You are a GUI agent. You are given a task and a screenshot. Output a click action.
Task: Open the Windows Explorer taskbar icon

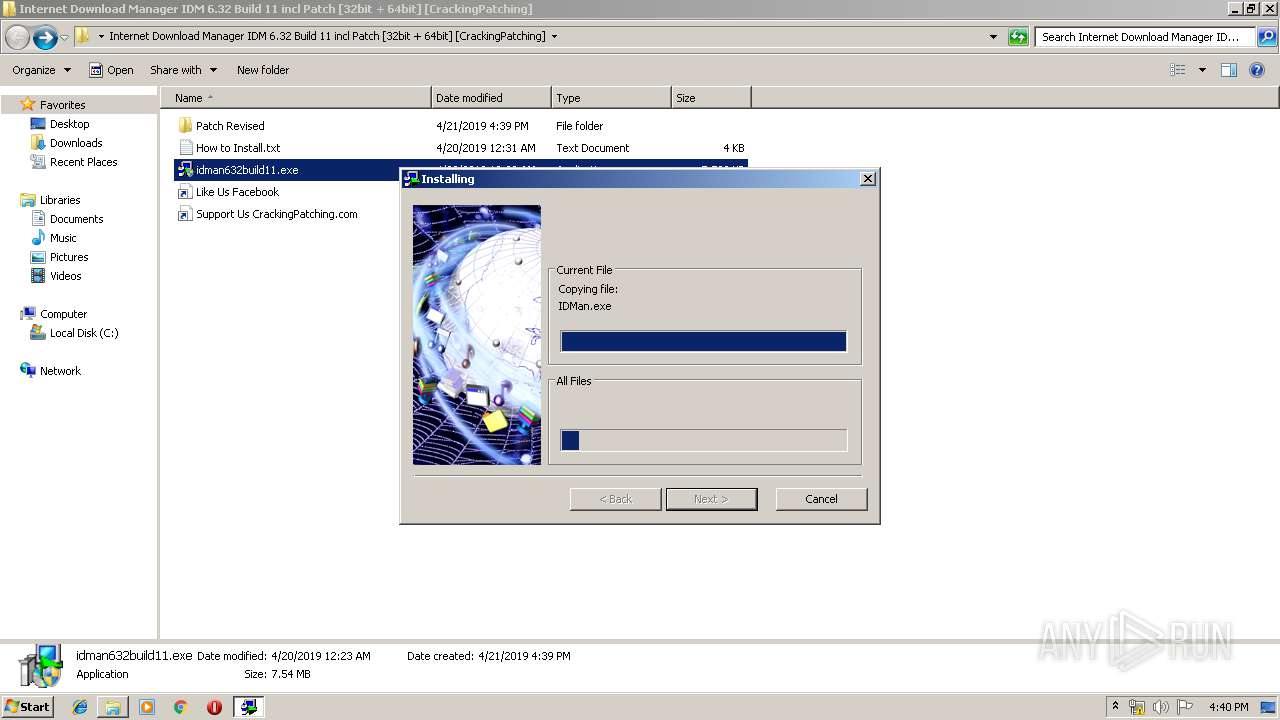[113, 707]
